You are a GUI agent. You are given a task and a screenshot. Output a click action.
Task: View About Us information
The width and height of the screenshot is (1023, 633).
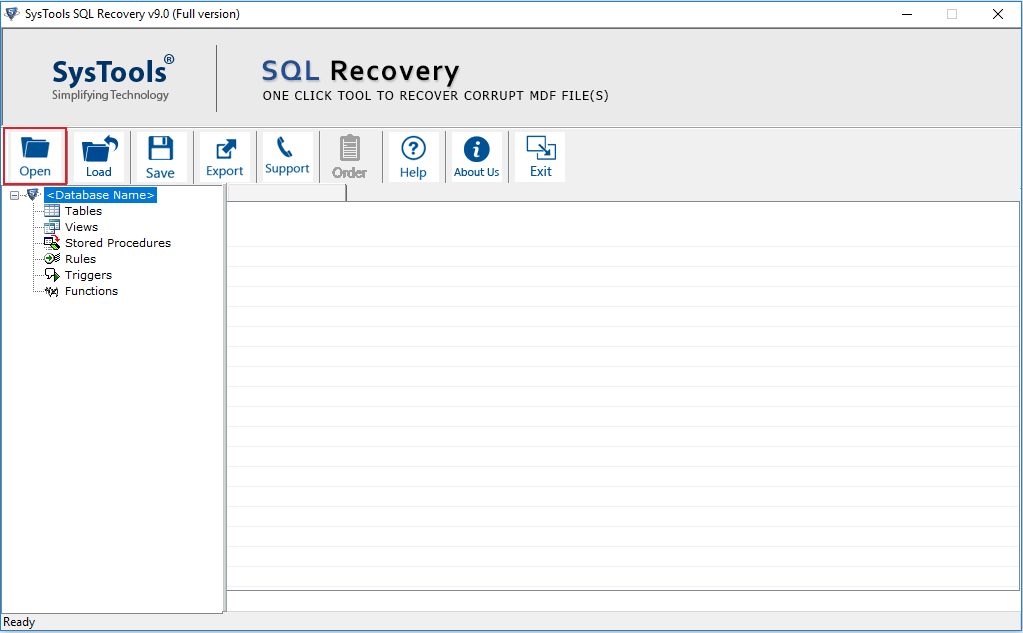[x=476, y=155]
